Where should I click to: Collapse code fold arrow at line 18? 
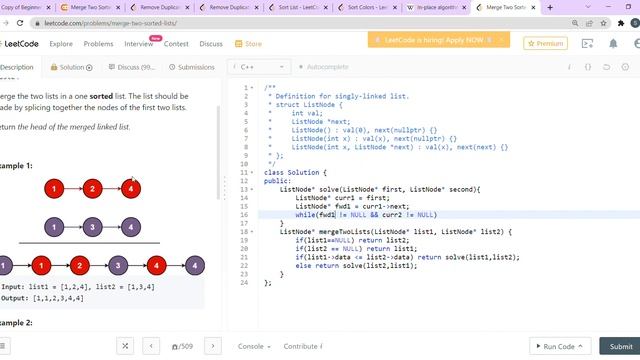point(252,232)
